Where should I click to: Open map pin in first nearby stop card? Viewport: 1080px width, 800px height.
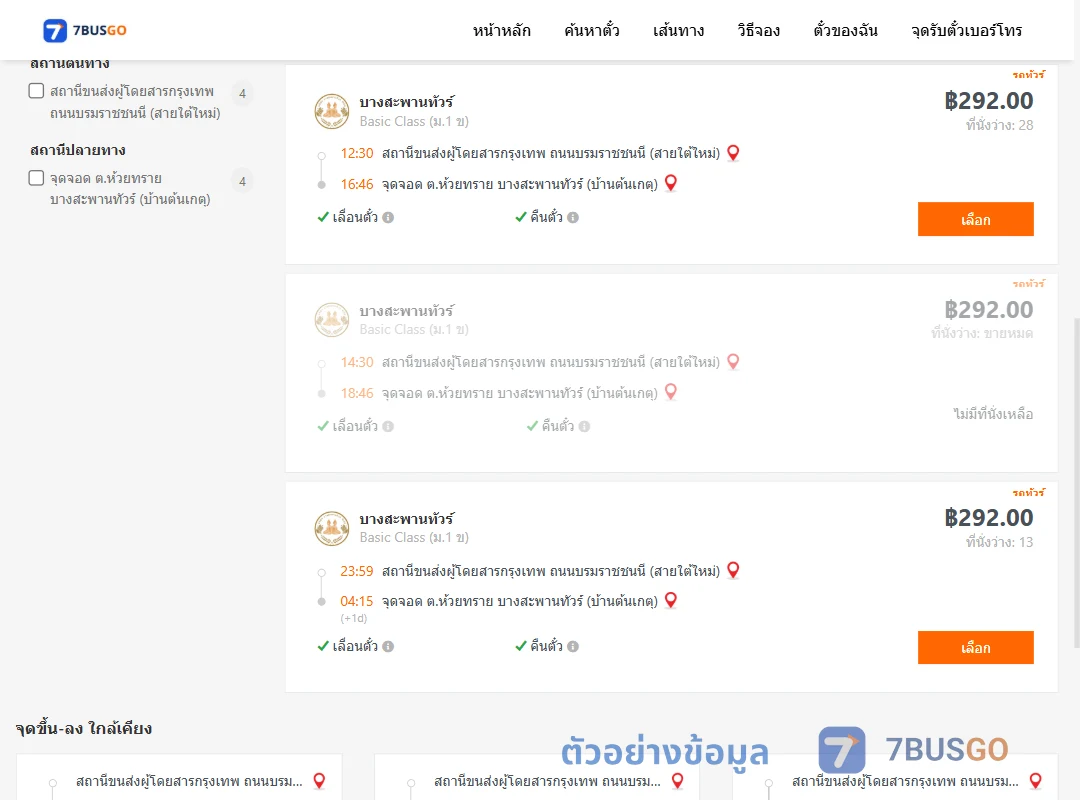(x=319, y=781)
